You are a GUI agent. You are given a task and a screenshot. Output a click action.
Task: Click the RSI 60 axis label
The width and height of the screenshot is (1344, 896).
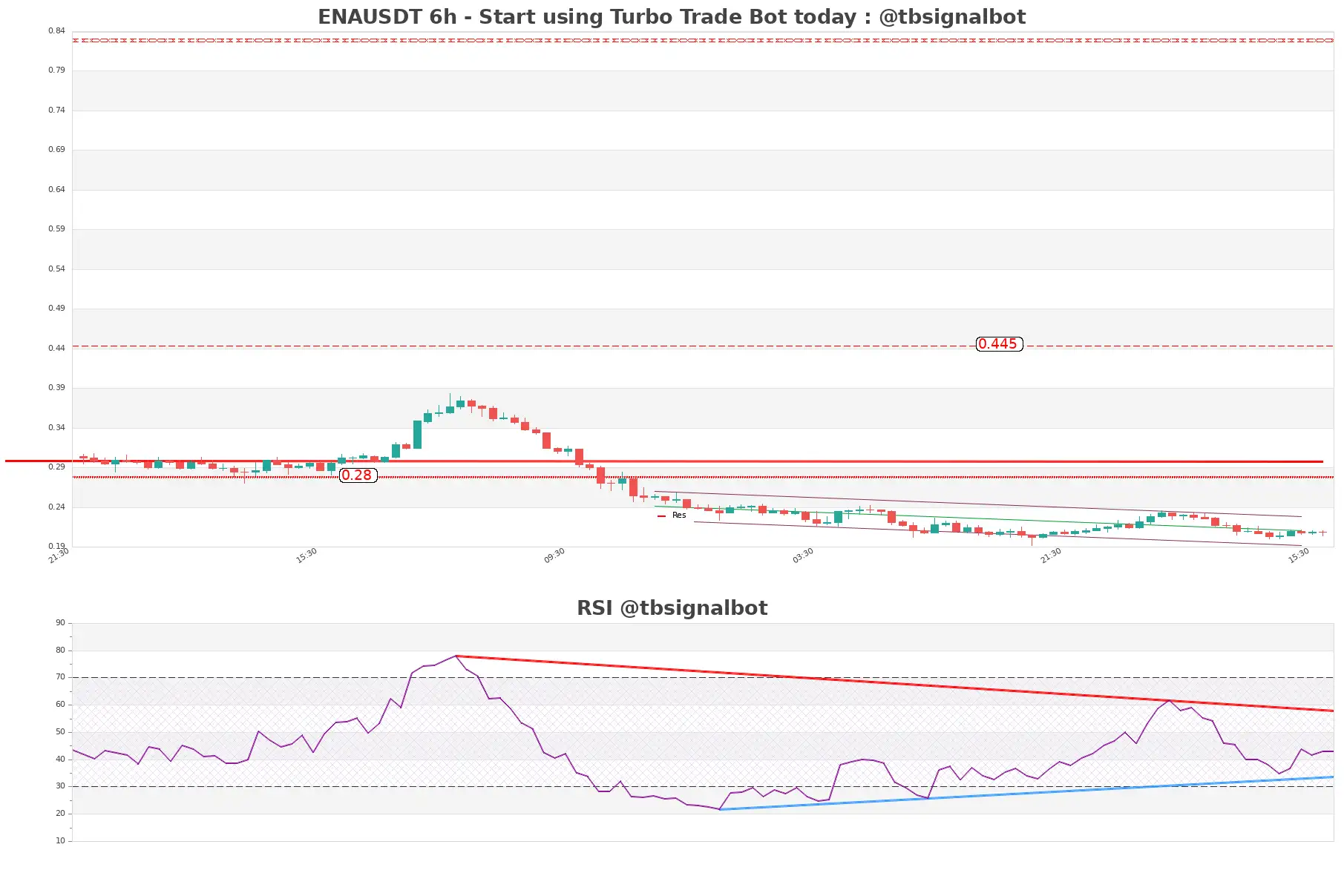(60, 705)
